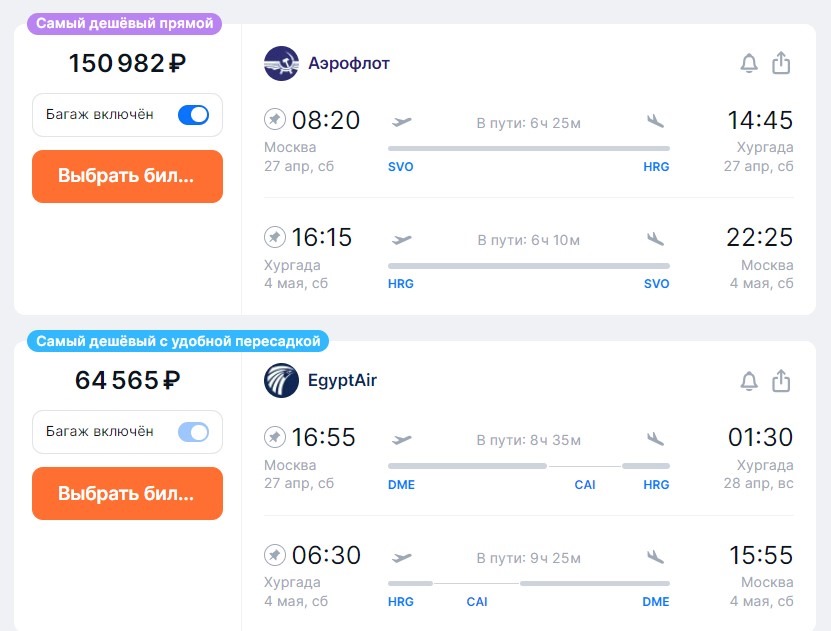The width and height of the screenshot is (831, 631).
Task: Share the Aeroflot ticket
Action: (781, 63)
